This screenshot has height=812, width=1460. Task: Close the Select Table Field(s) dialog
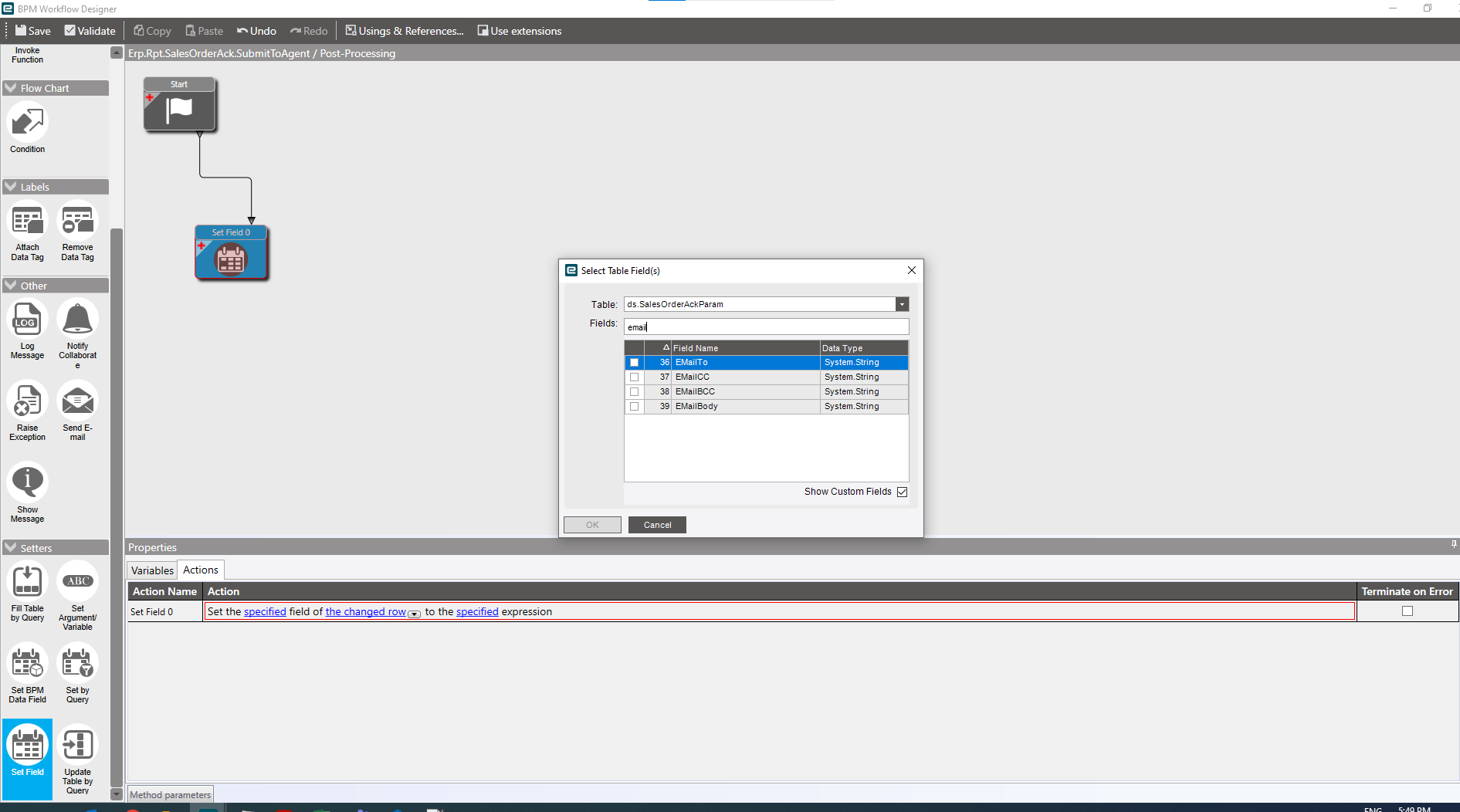click(912, 270)
